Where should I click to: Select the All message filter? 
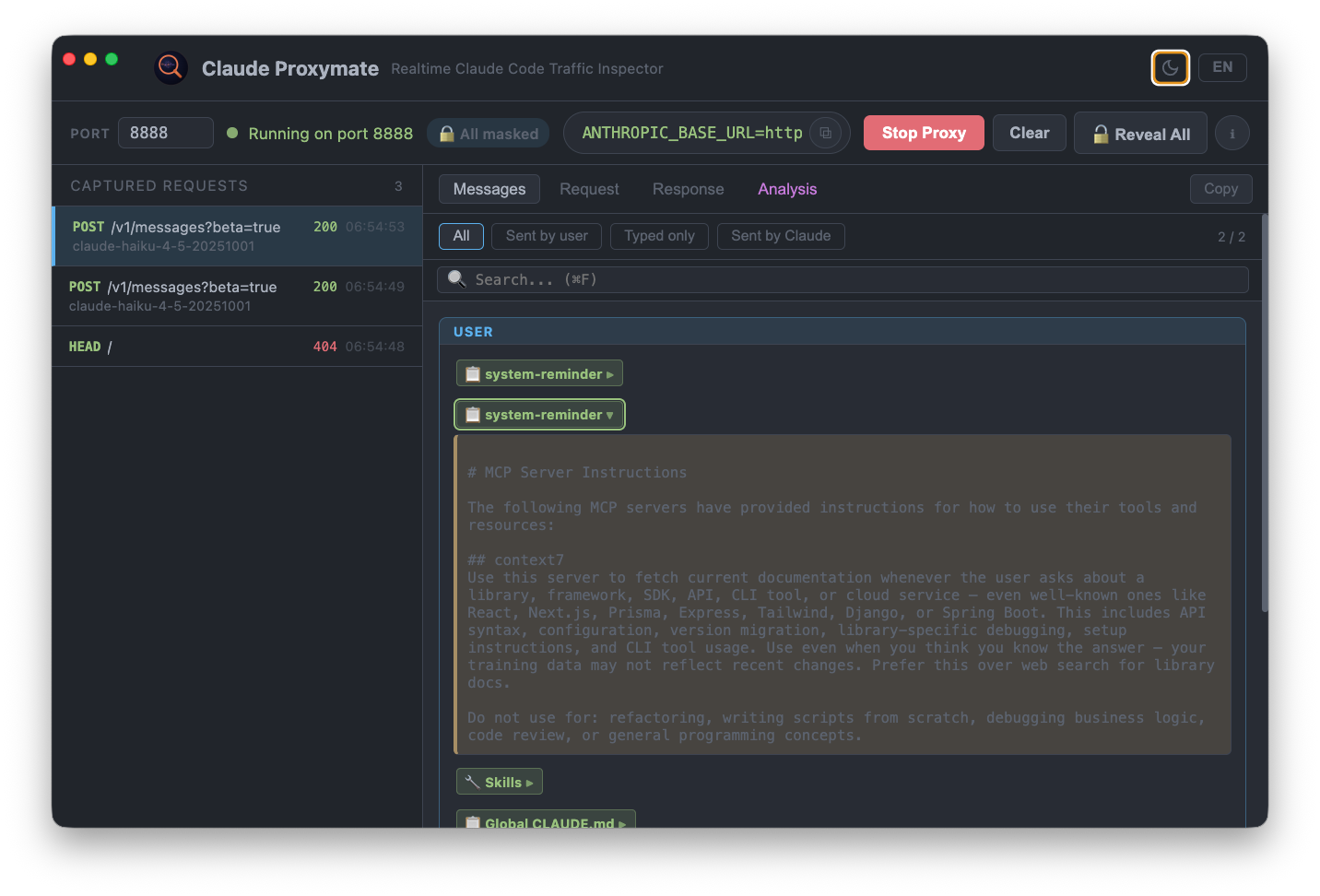coord(461,236)
